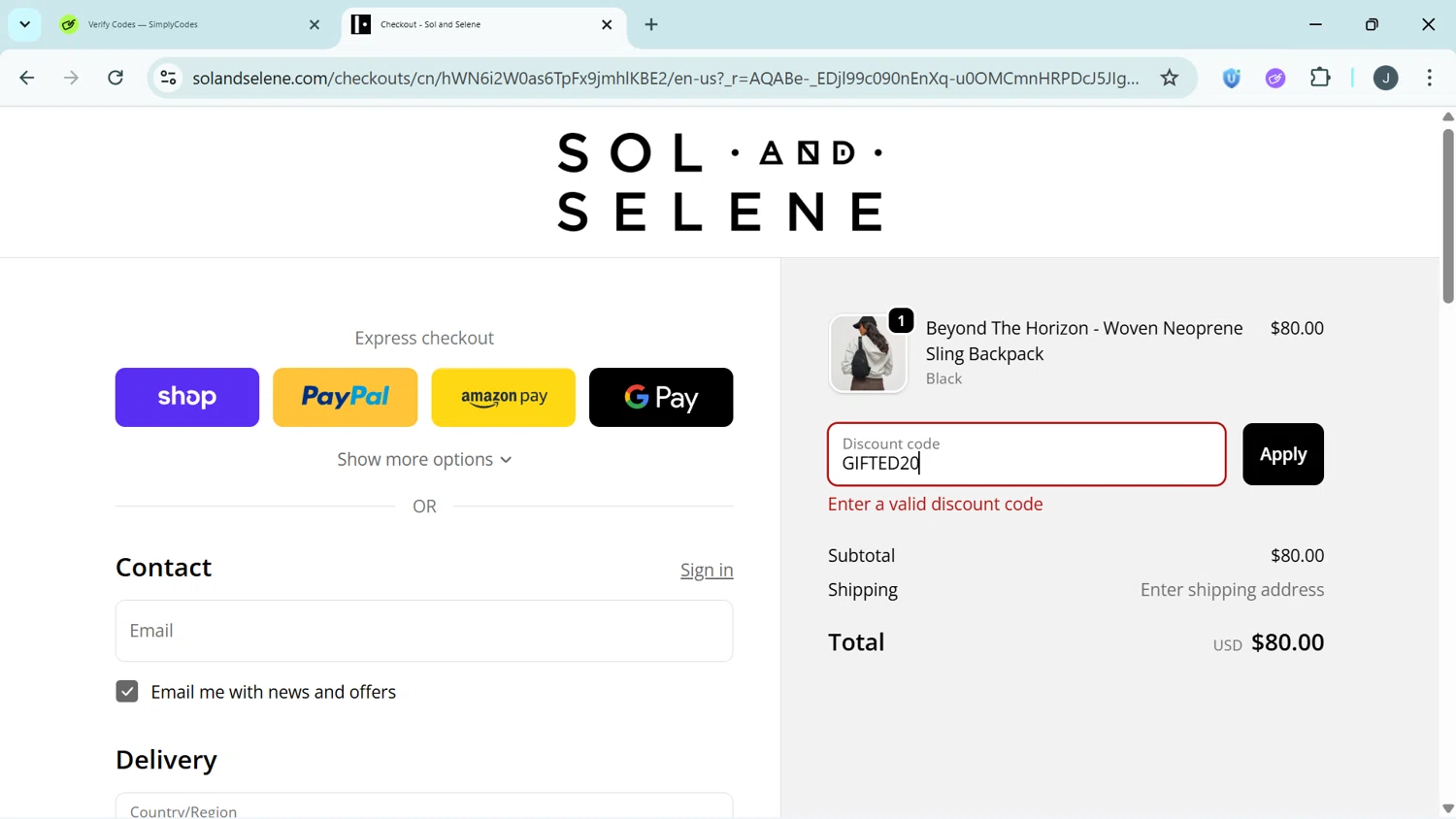Focus the Email contact field
This screenshot has width=1456, height=819.
coord(424,631)
